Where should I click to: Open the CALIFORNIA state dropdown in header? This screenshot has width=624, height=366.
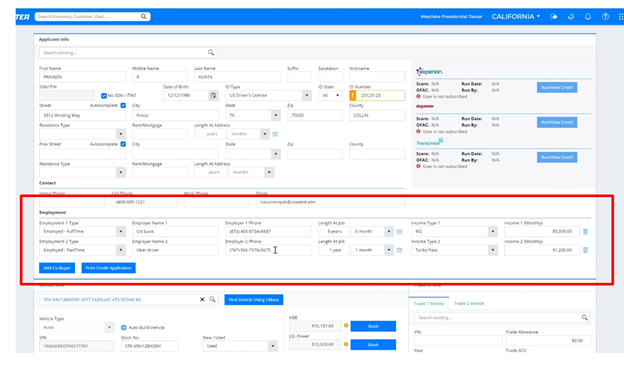(x=516, y=17)
